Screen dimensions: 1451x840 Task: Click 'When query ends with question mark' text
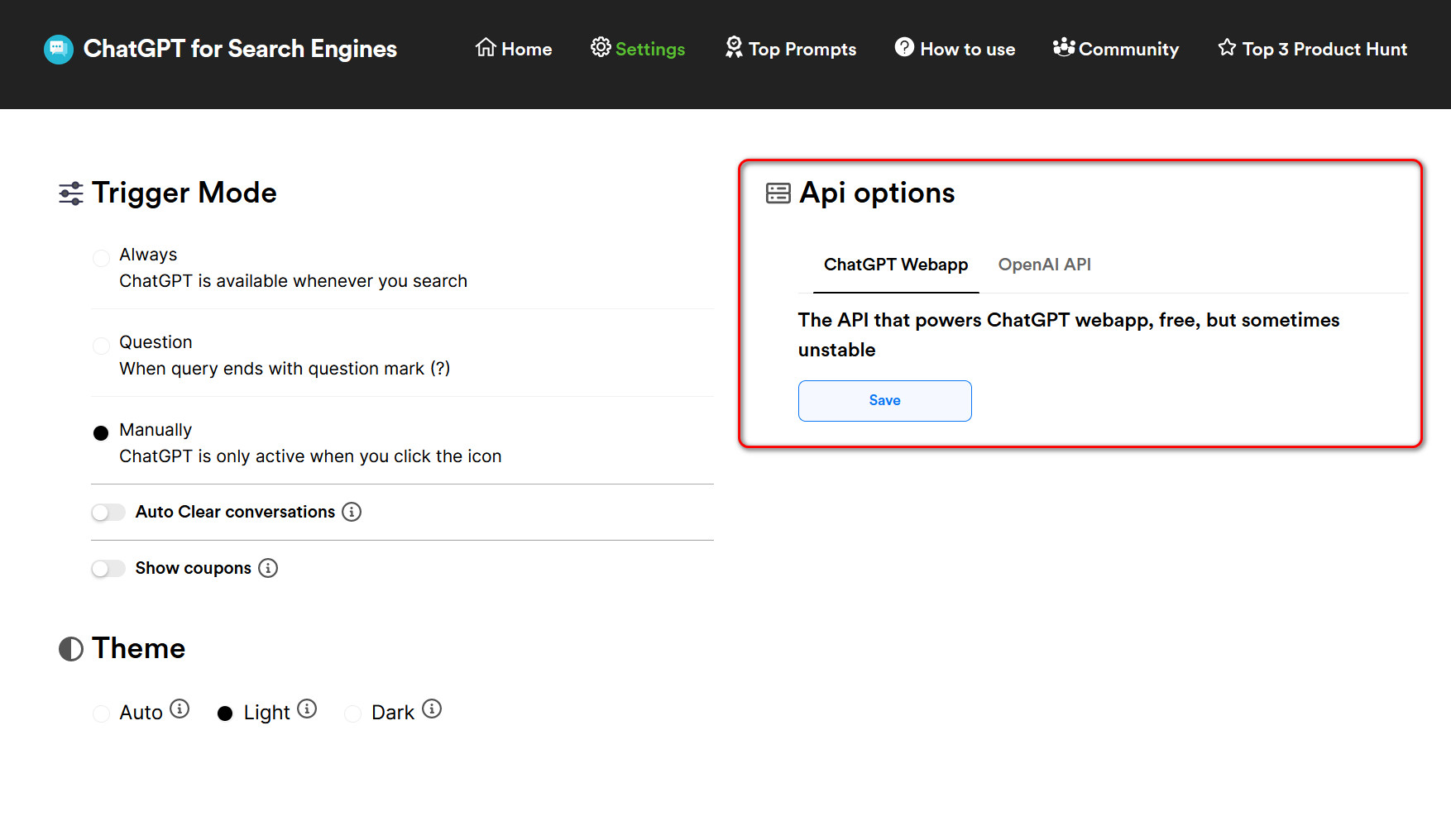point(285,369)
